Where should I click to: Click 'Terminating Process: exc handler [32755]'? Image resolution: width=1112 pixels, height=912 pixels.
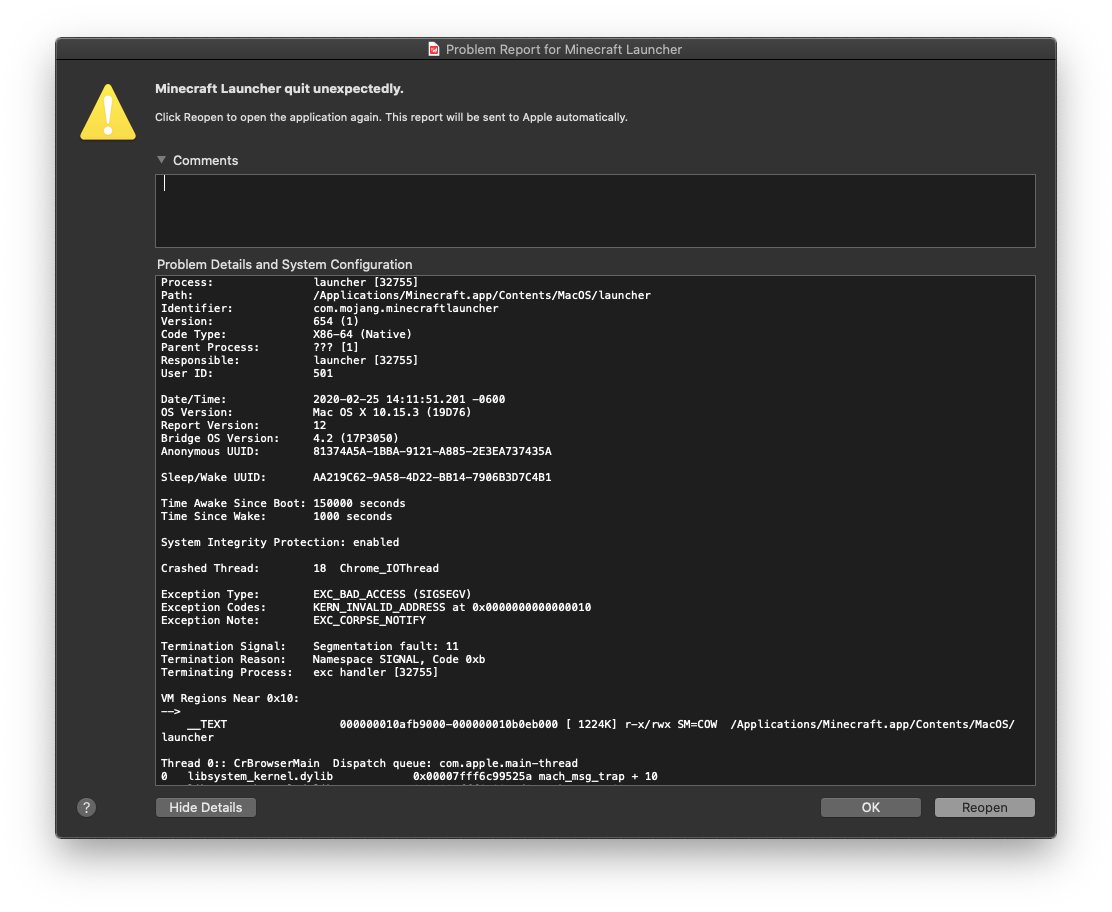(299, 672)
